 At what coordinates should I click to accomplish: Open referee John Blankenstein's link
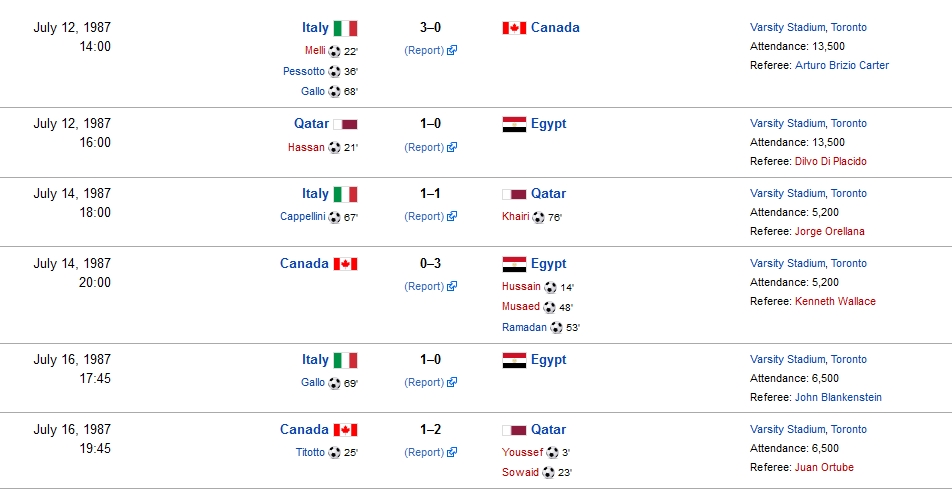click(x=838, y=398)
